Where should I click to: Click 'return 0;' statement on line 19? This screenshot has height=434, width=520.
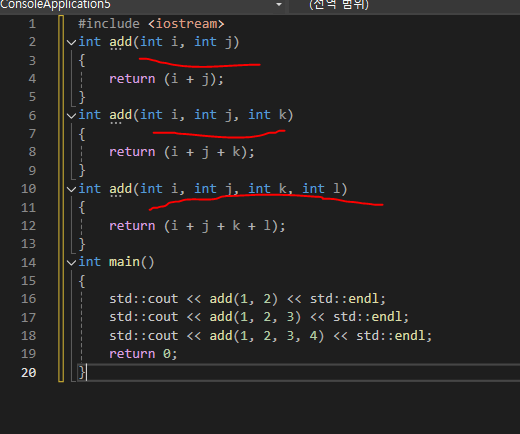(143, 354)
